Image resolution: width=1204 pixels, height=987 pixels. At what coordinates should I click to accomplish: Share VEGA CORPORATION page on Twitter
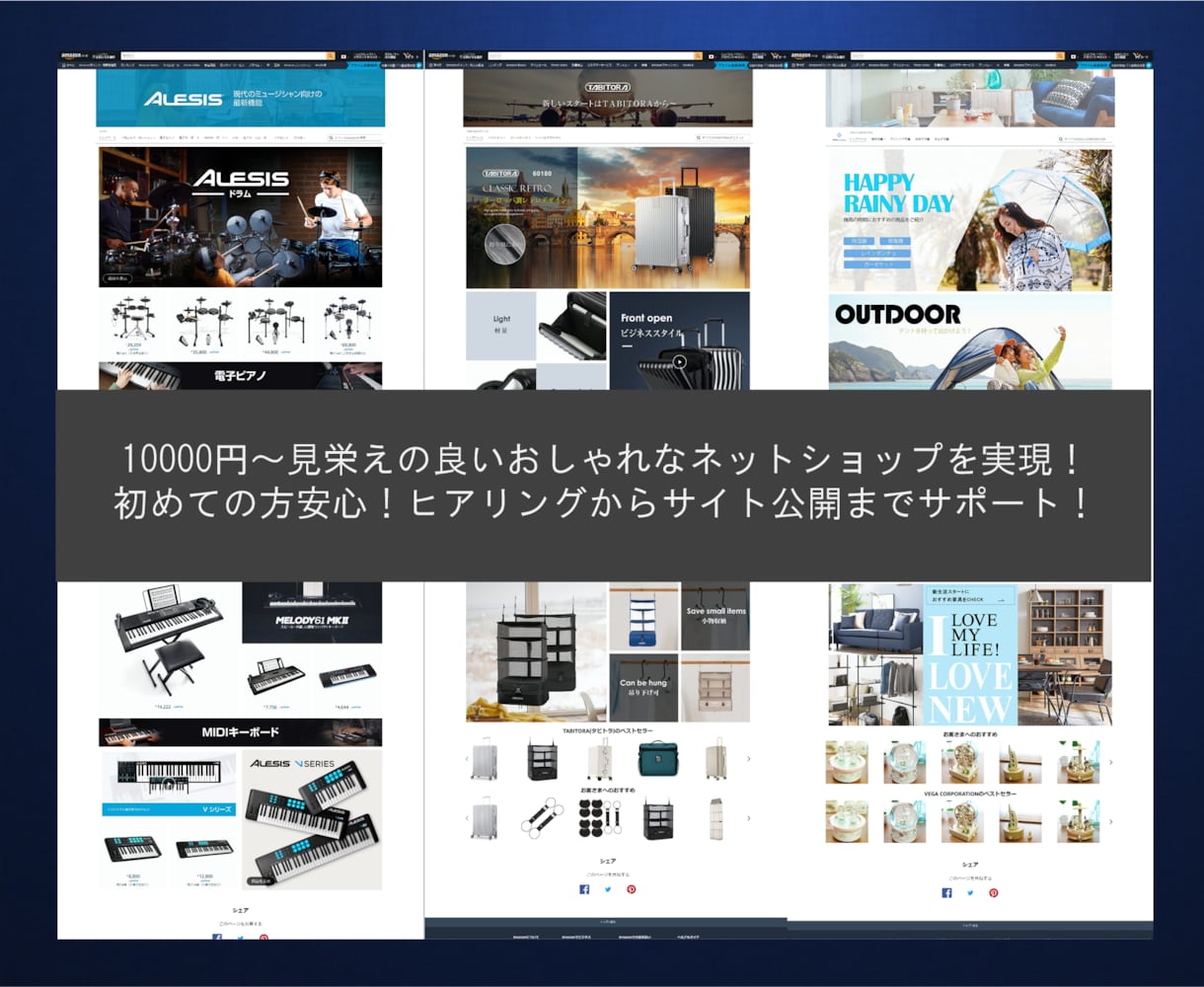tap(970, 892)
